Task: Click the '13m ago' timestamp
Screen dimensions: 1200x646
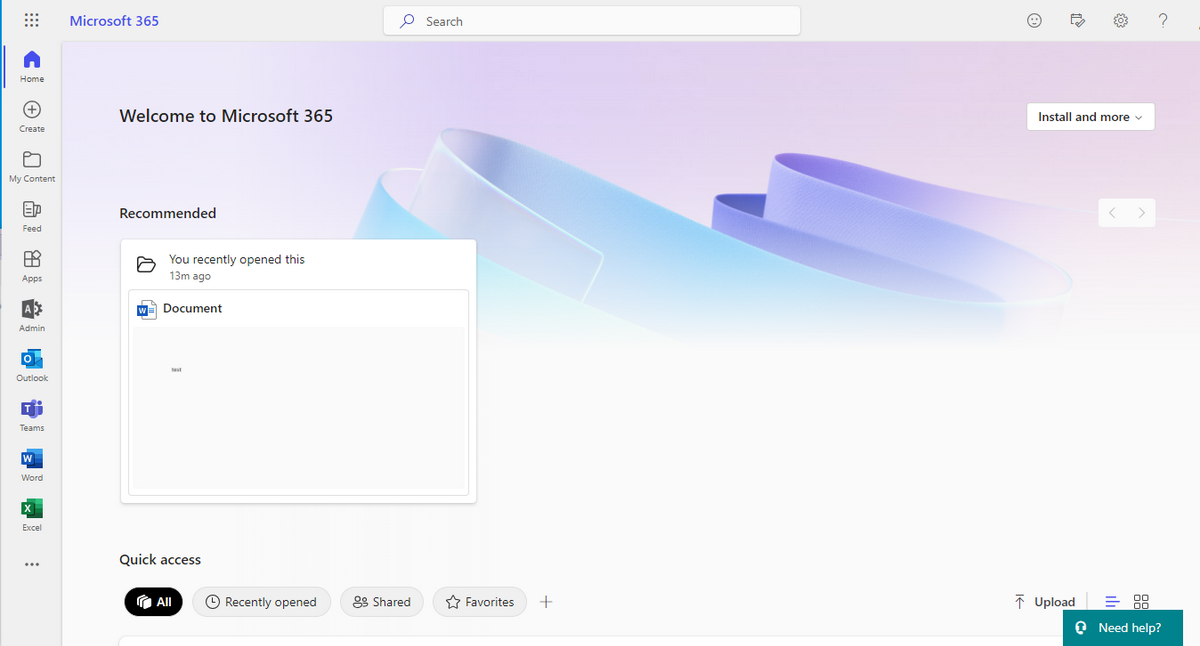Action: [x=190, y=276]
